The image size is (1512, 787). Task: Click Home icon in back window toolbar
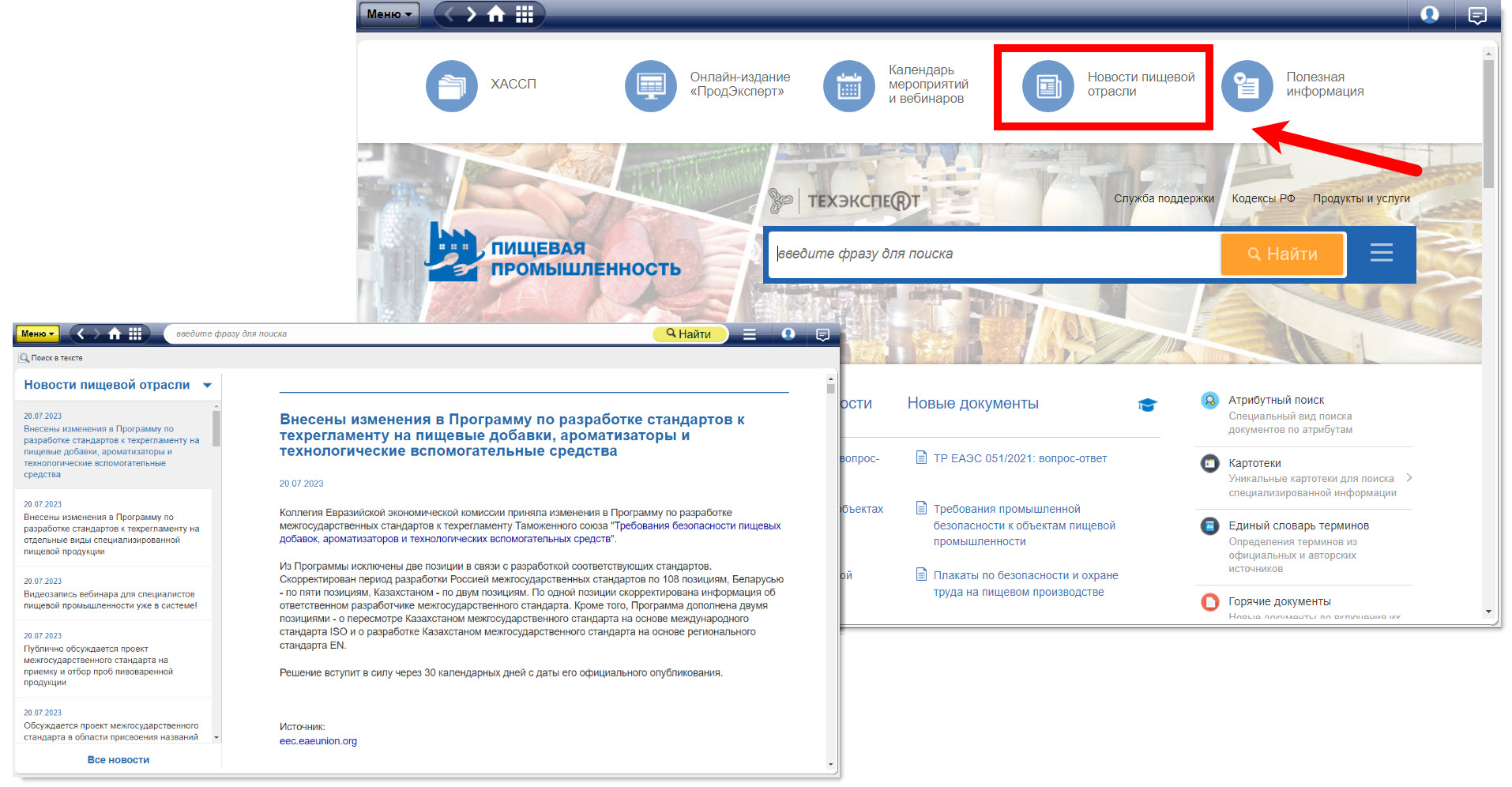(496, 14)
